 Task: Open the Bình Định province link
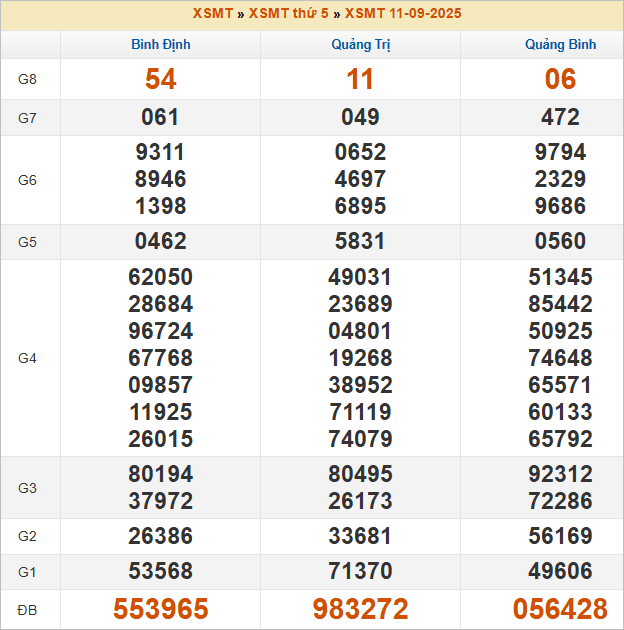coord(161,45)
